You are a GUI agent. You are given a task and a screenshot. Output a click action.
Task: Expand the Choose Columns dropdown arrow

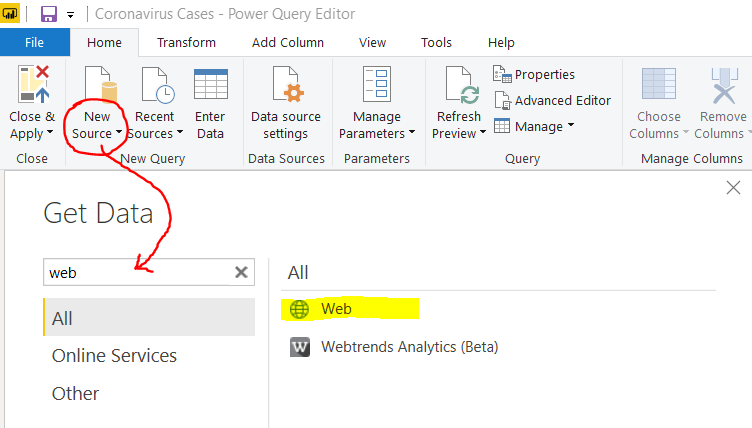[x=686, y=132]
